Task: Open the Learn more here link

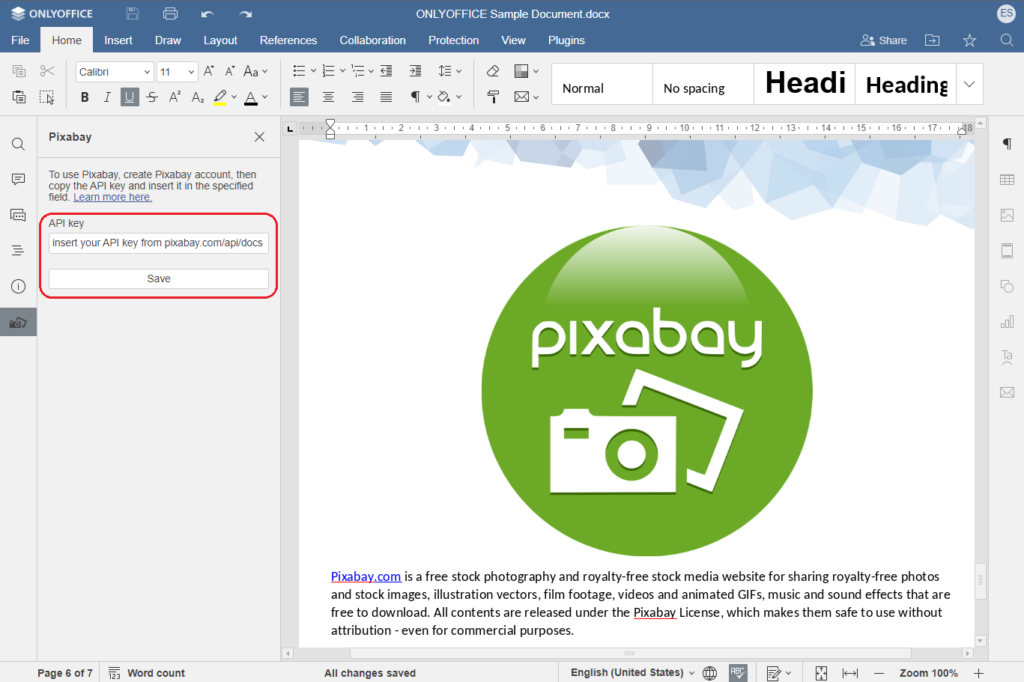Action: pyautogui.click(x=112, y=196)
